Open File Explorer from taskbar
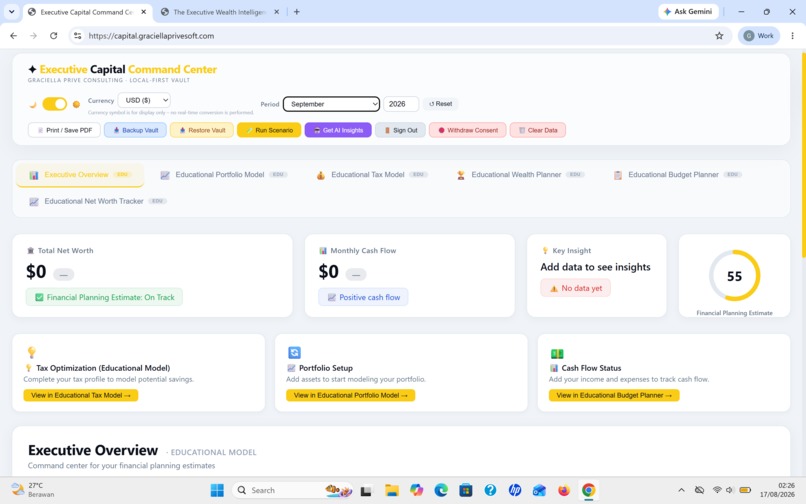806x504 pixels. [392, 490]
